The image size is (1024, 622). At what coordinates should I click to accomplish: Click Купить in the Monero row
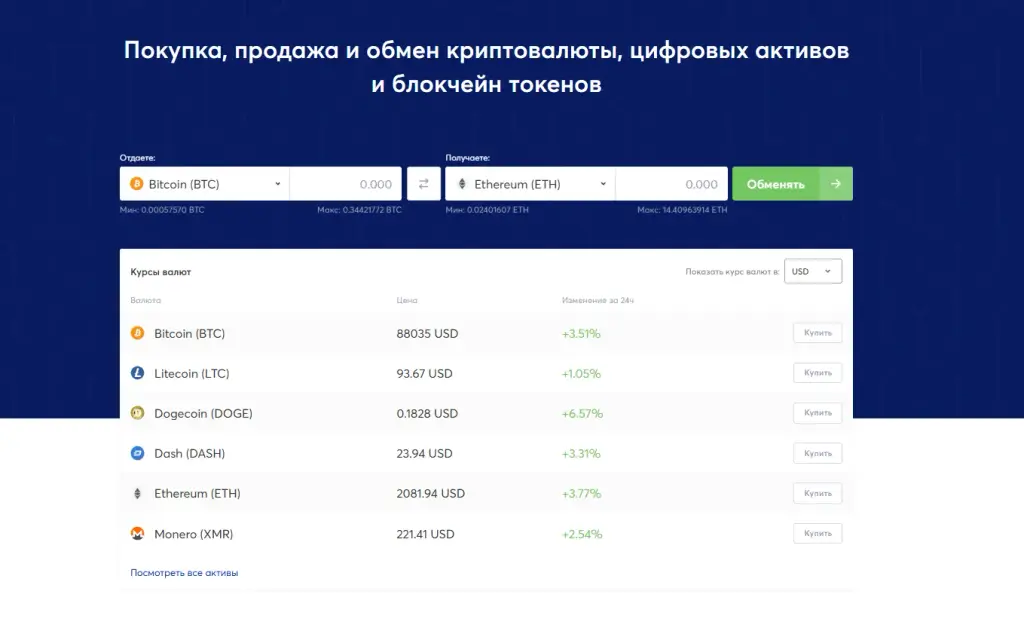pyautogui.click(x=818, y=533)
